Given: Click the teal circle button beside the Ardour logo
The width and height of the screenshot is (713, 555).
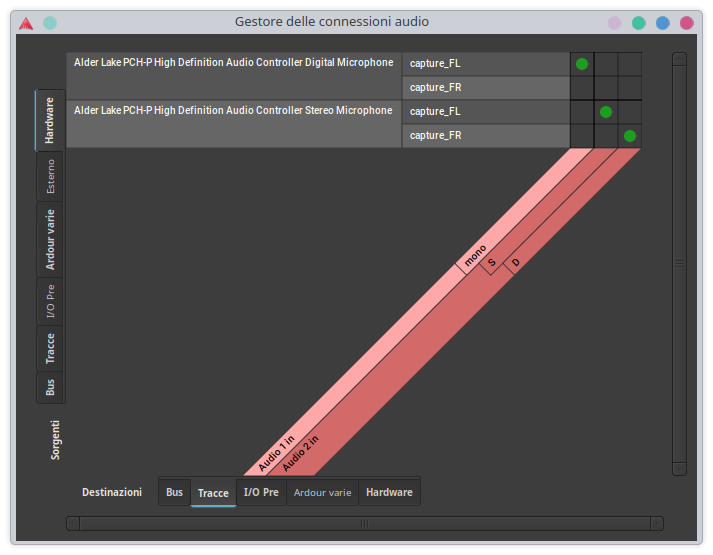Looking at the screenshot, I should point(50,22).
